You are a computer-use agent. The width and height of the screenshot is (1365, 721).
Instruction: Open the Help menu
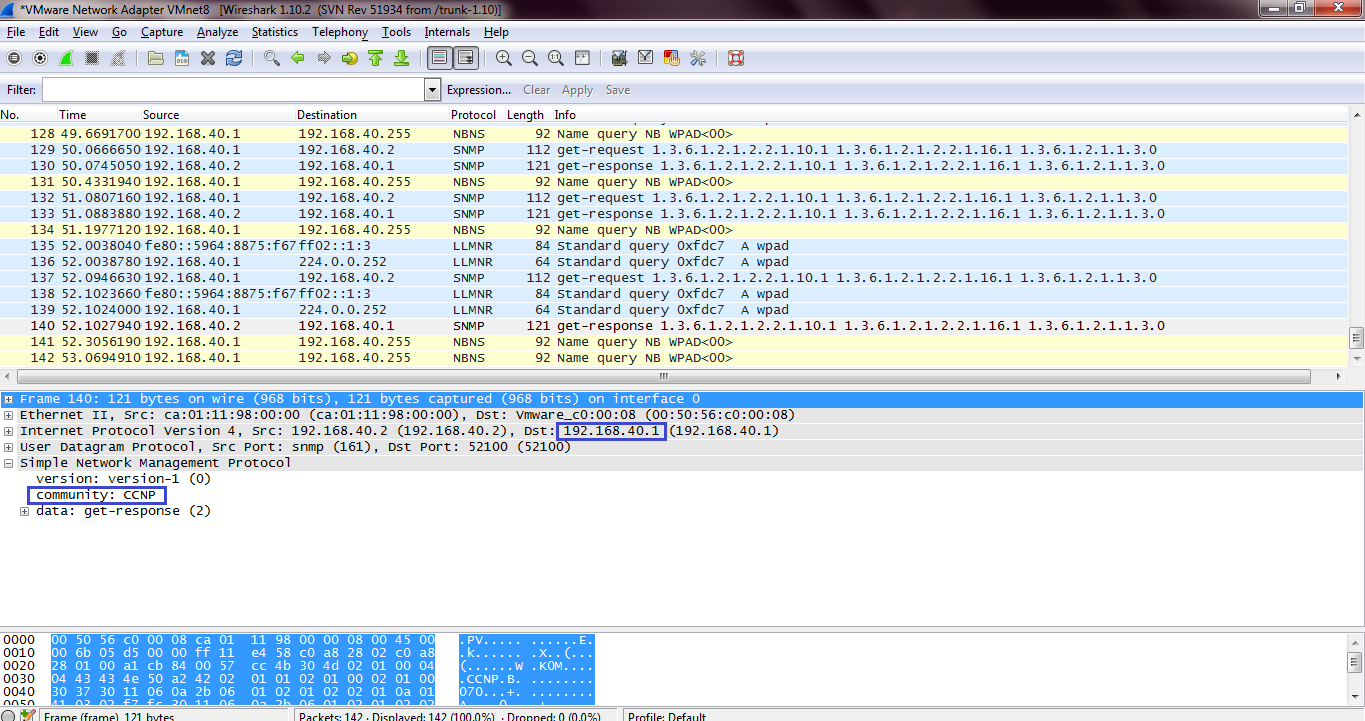[x=496, y=32]
